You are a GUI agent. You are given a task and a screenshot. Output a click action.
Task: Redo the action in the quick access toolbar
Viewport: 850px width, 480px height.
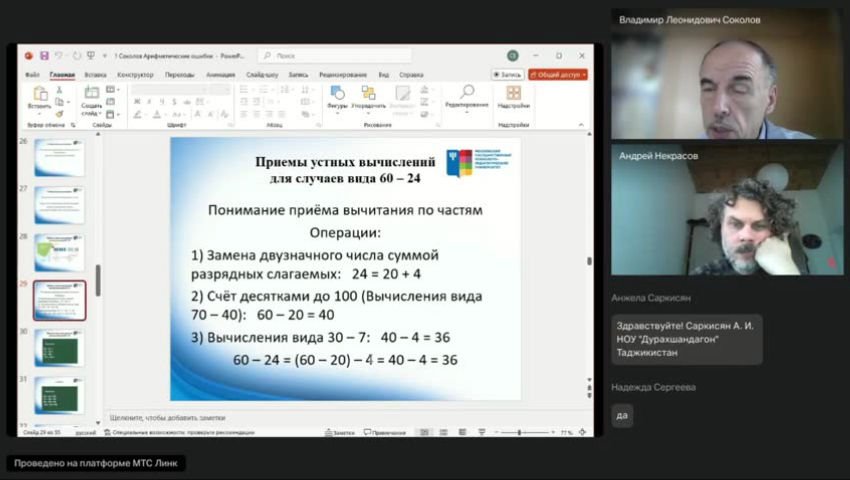76,56
